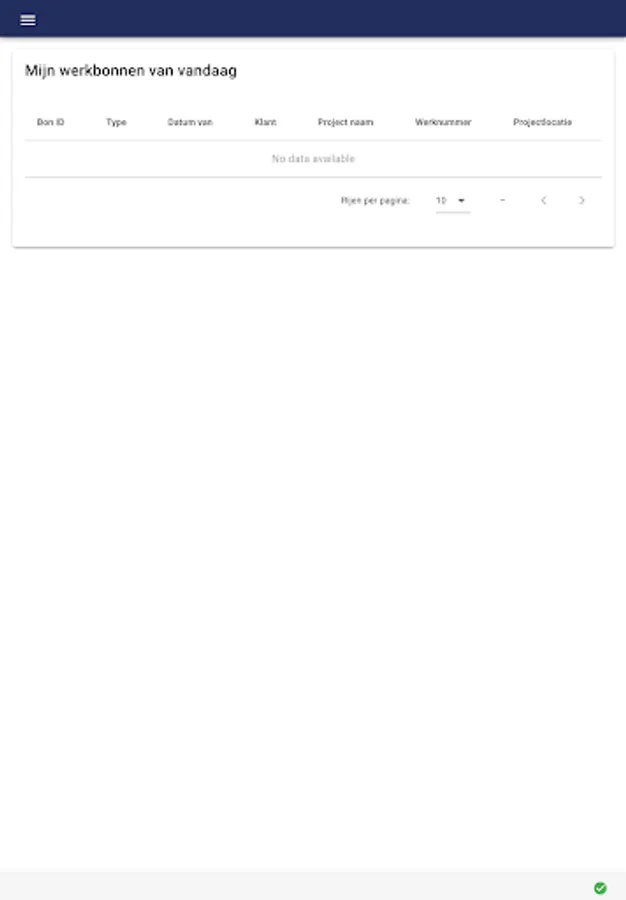Click the Rijen per pagina label
Viewport: 626px width, 900px height.
coord(375,200)
